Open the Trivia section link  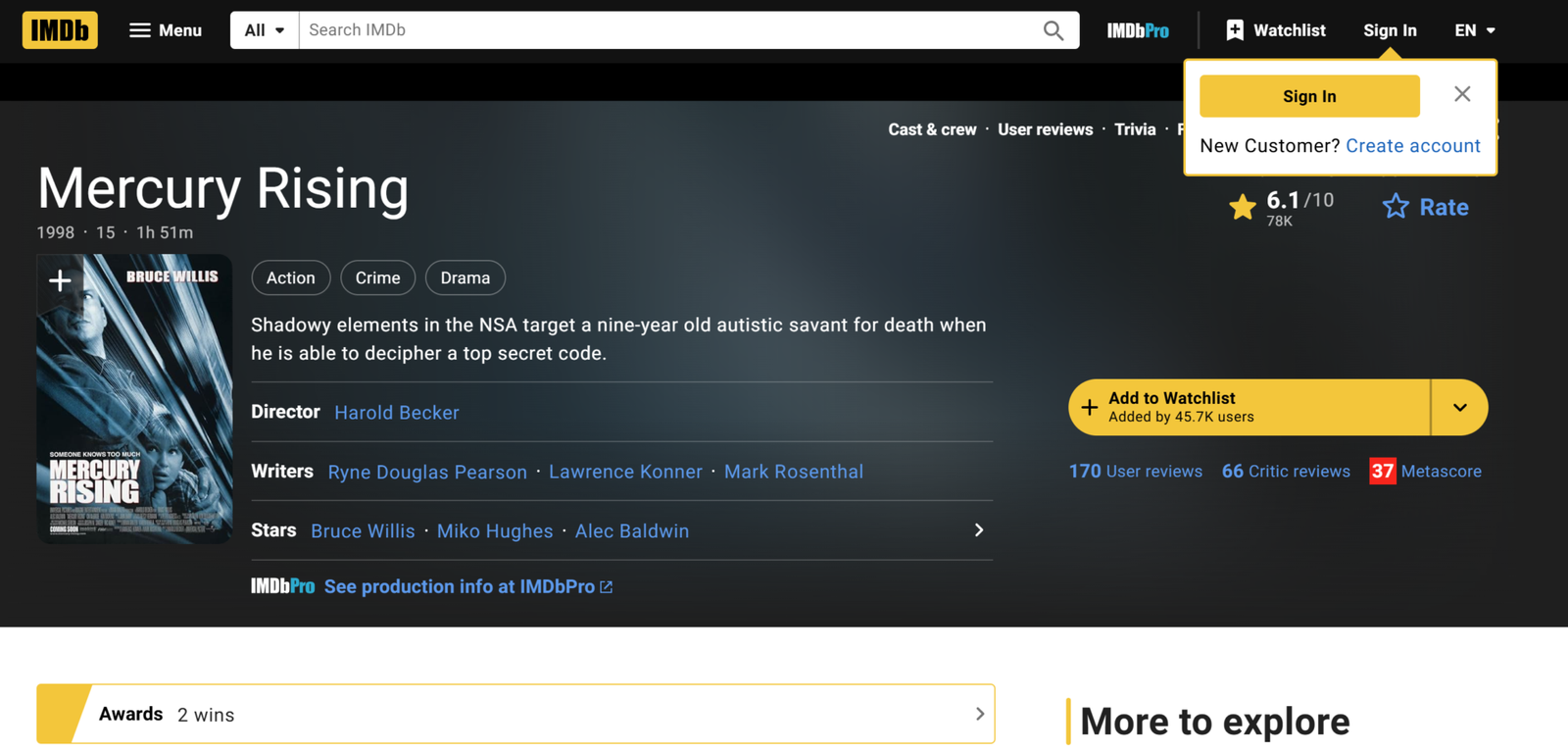tap(1135, 129)
